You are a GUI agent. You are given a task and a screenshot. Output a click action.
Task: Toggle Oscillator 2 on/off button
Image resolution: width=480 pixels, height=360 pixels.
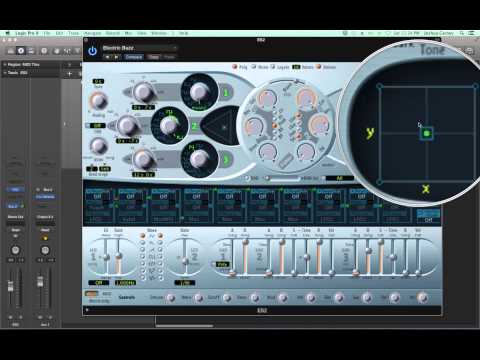click(194, 126)
